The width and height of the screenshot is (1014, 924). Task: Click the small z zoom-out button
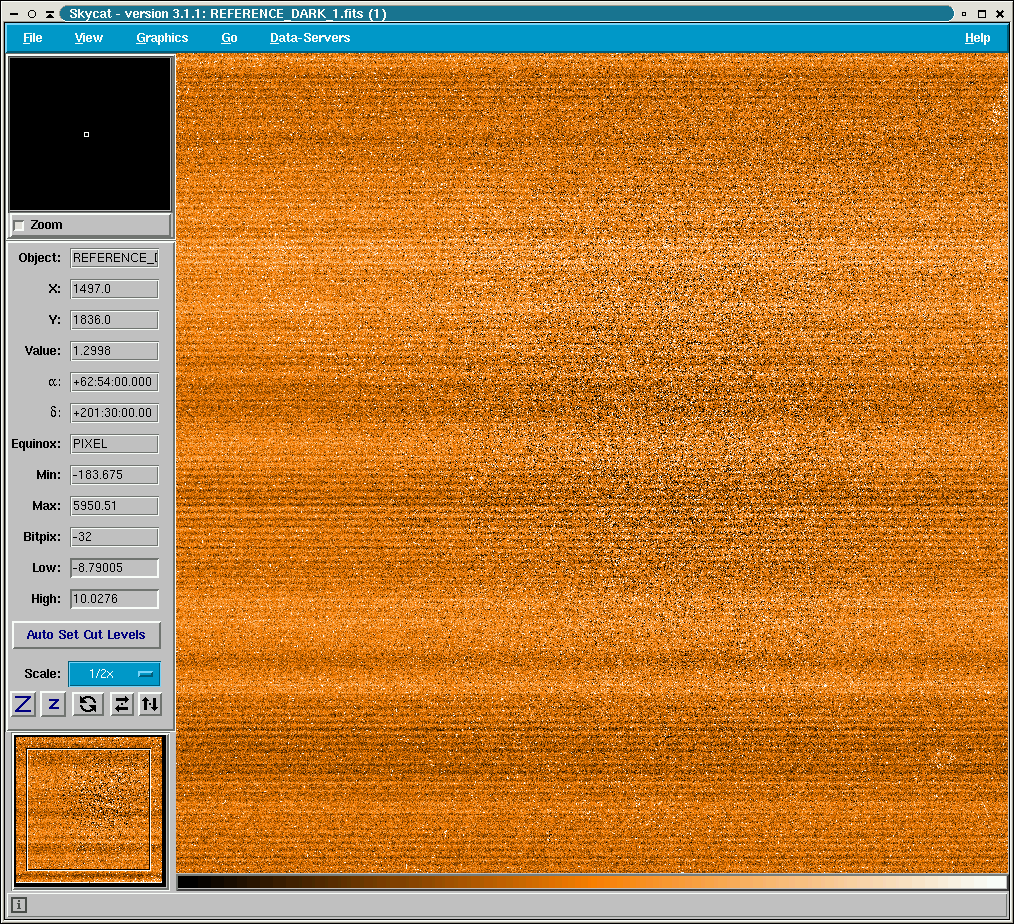tap(54, 704)
